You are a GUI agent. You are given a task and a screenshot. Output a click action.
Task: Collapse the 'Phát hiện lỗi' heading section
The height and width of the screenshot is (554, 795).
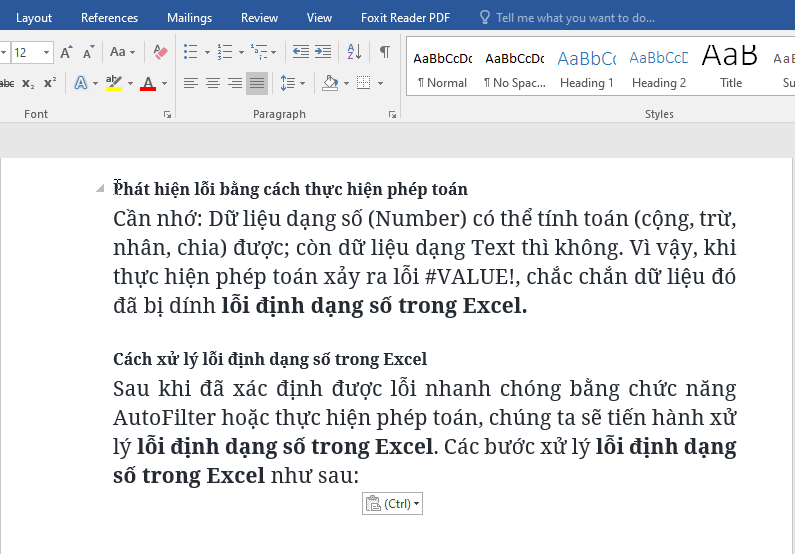coord(100,189)
